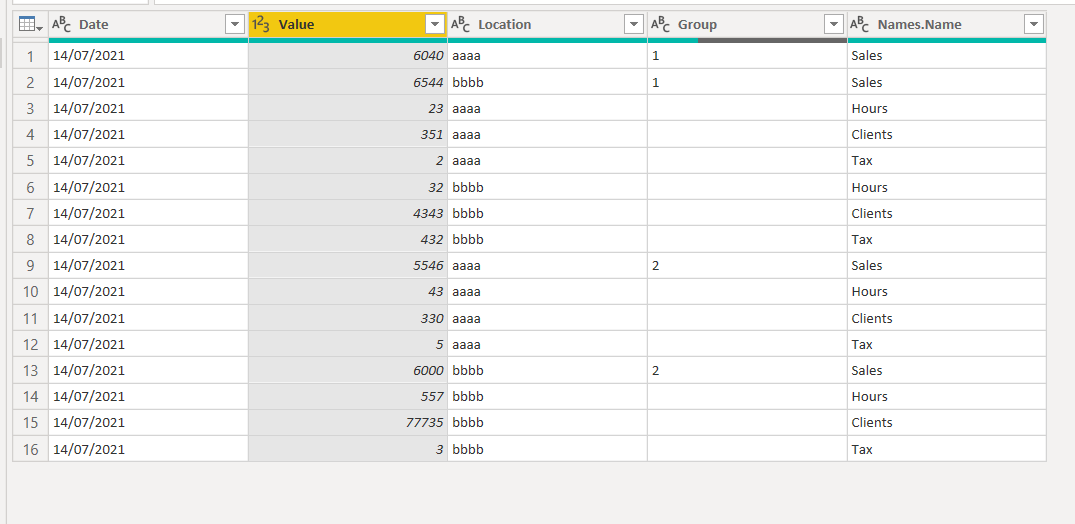Click value cell 432

click(x=348, y=239)
